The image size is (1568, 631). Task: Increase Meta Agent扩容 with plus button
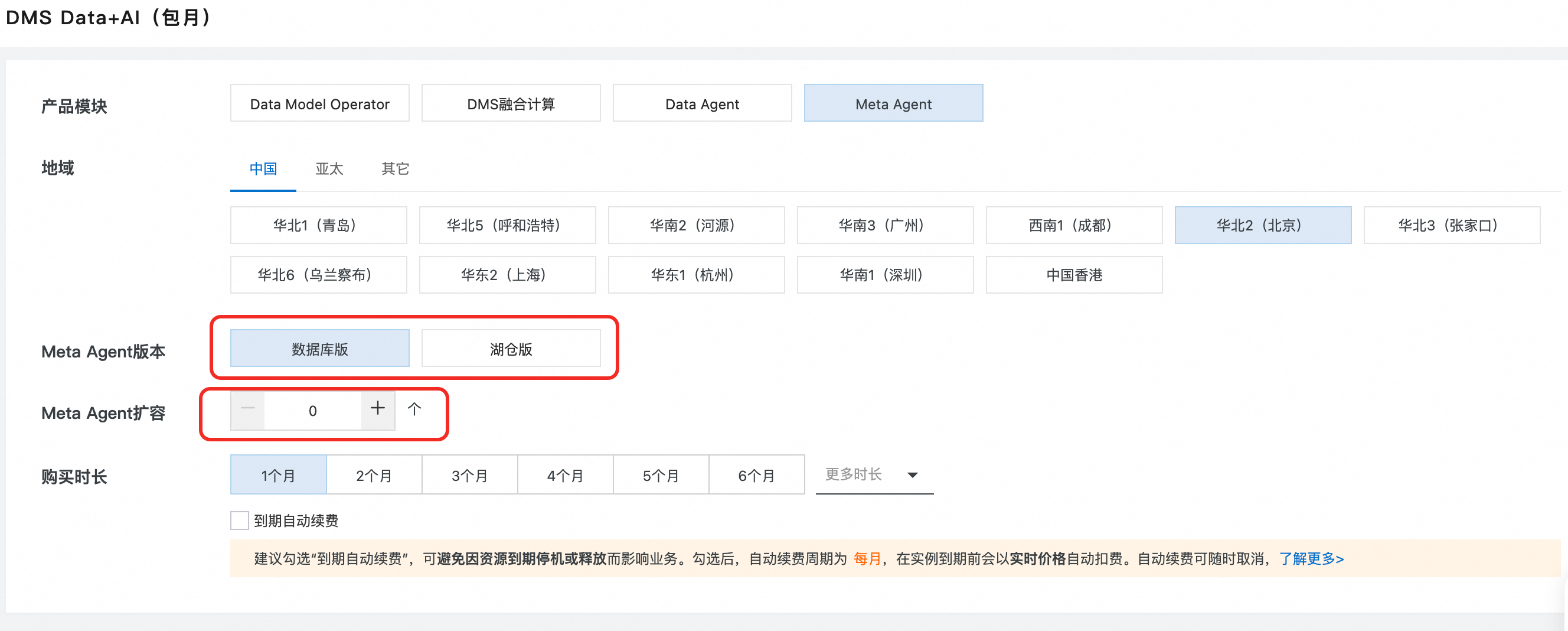(378, 410)
